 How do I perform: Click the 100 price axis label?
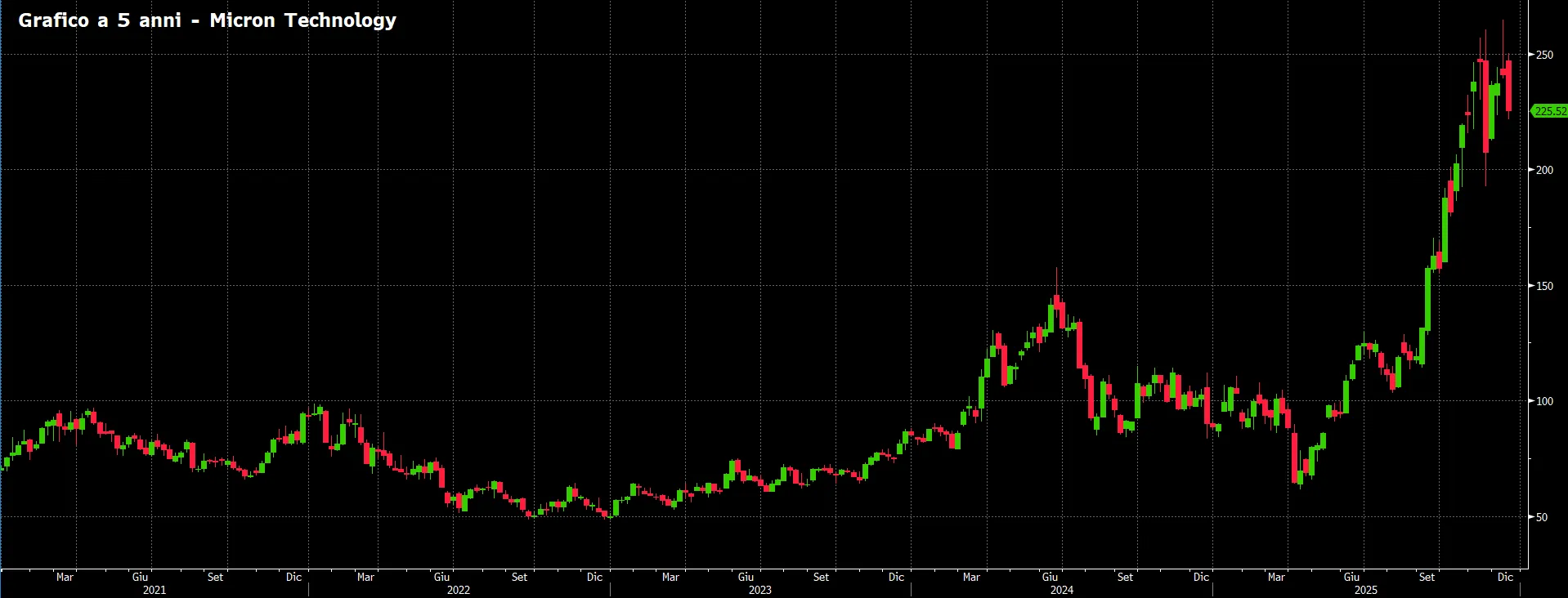pos(1544,401)
